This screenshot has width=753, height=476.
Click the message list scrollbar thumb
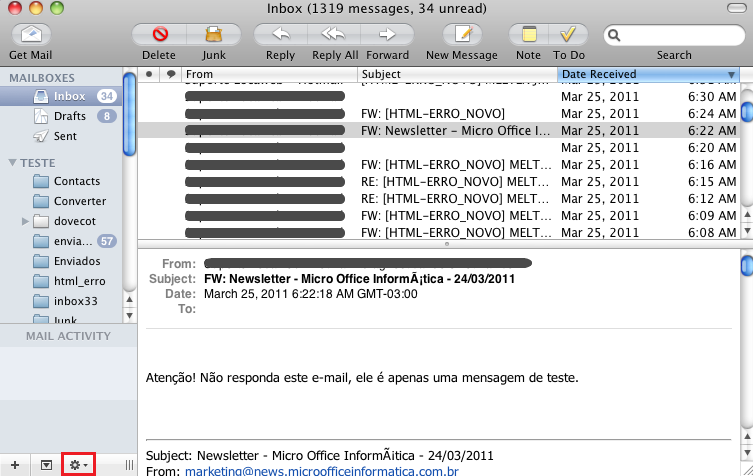(747, 111)
